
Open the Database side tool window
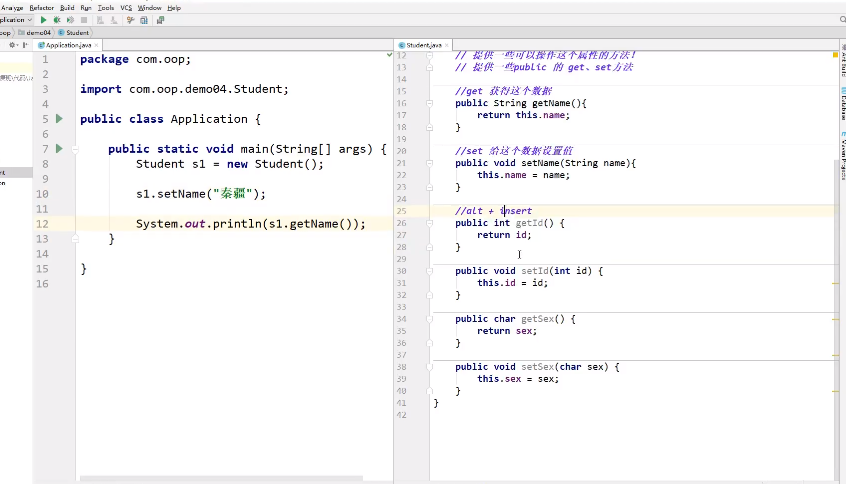(x=843, y=105)
